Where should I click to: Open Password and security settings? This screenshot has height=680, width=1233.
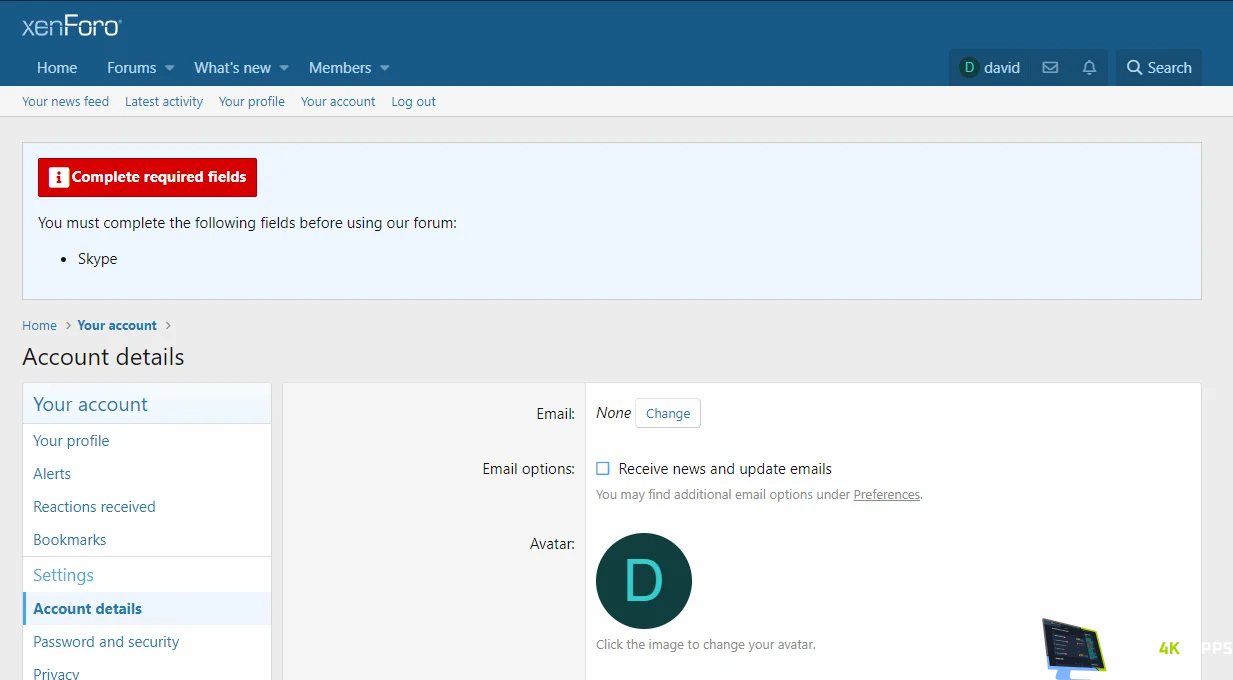tap(106, 642)
